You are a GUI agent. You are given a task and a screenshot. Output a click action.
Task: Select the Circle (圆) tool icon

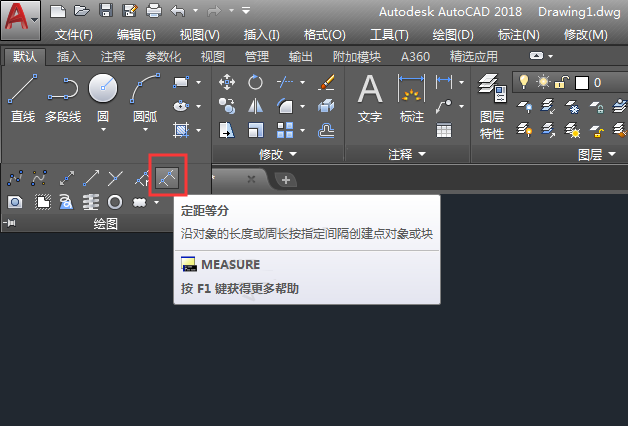[x=103, y=88]
